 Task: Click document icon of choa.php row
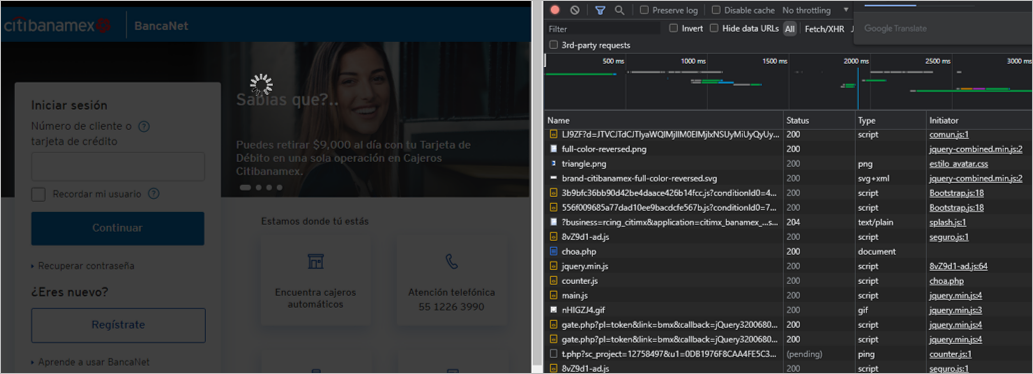point(553,252)
